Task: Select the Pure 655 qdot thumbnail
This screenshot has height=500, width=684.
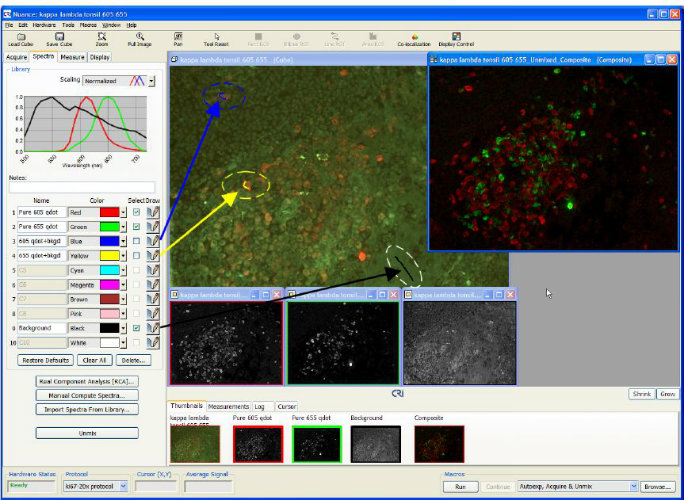Action: (x=317, y=444)
